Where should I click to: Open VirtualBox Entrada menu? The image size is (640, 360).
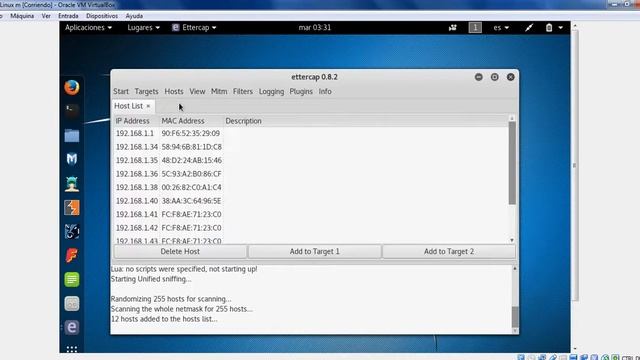tap(68, 16)
